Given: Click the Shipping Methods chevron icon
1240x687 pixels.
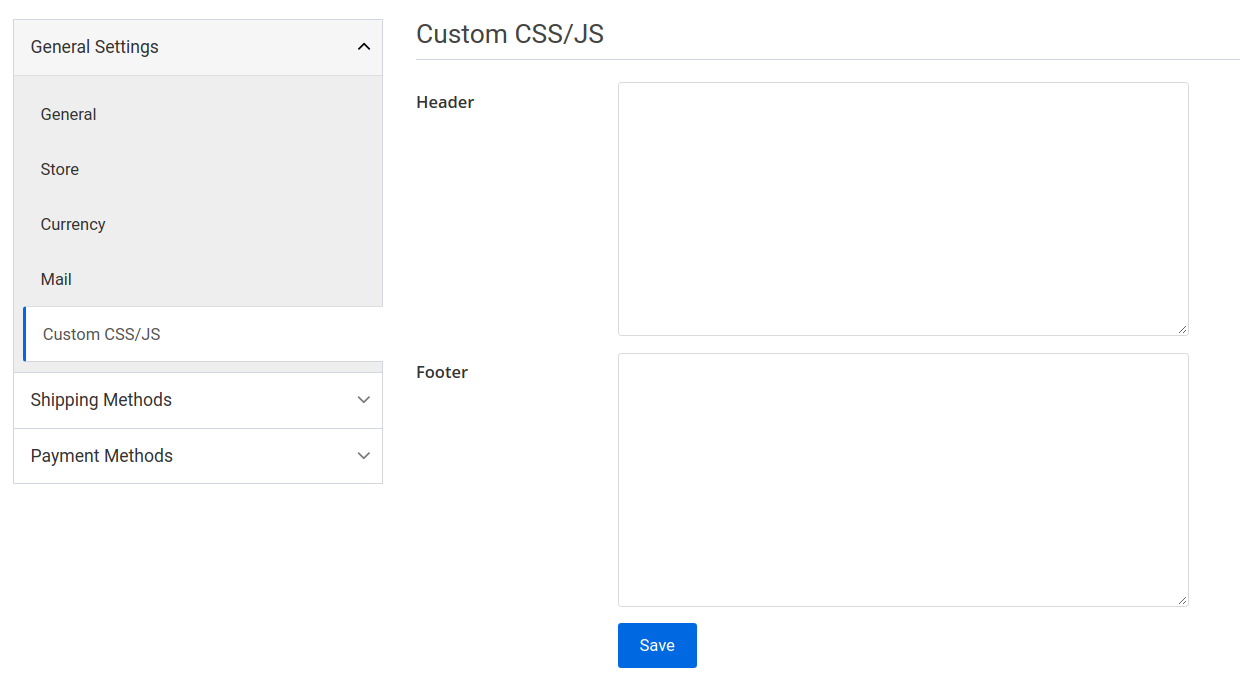Looking at the screenshot, I should 363,399.
